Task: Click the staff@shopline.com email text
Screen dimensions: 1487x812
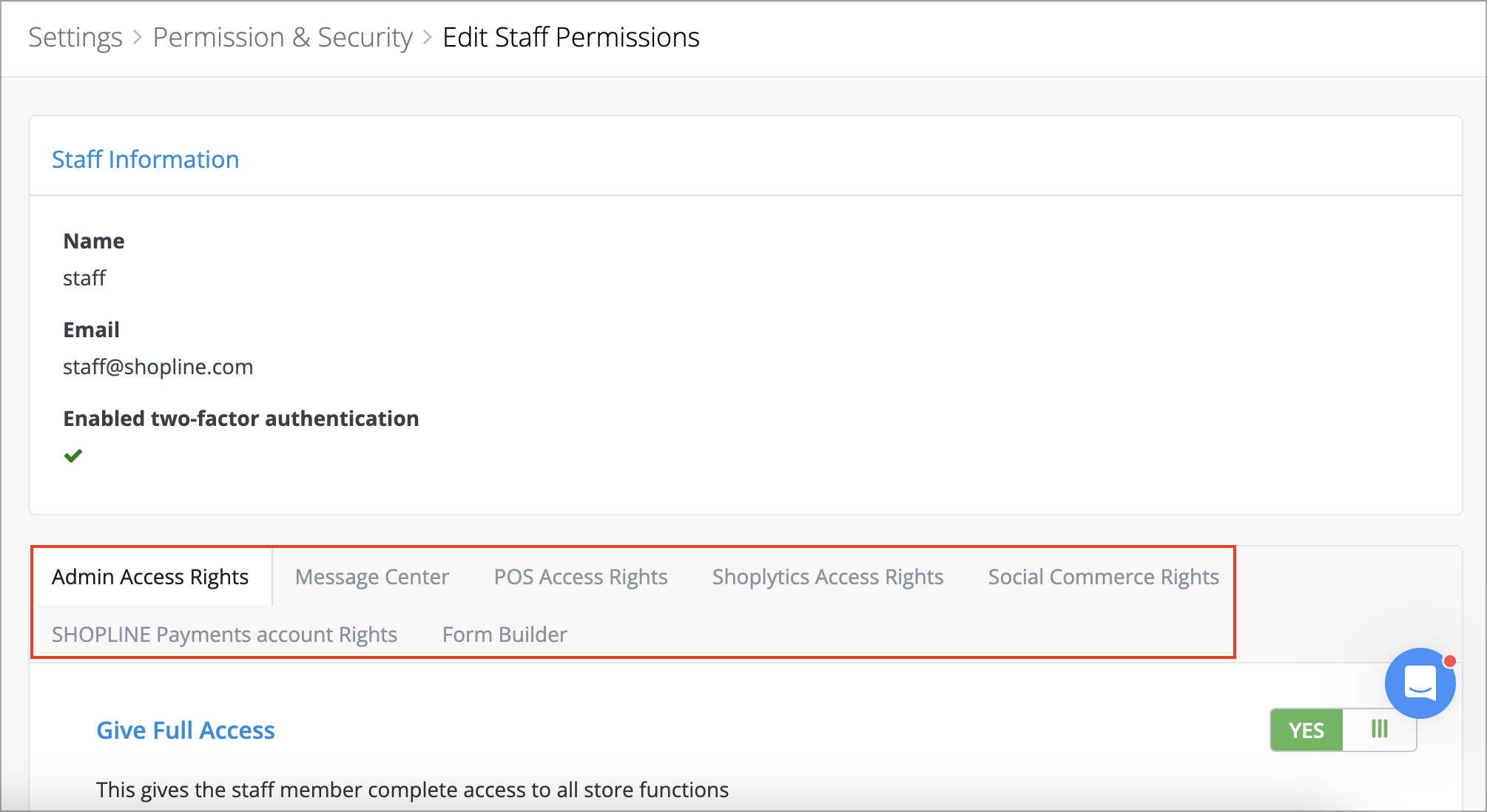Action: pos(158,367)
